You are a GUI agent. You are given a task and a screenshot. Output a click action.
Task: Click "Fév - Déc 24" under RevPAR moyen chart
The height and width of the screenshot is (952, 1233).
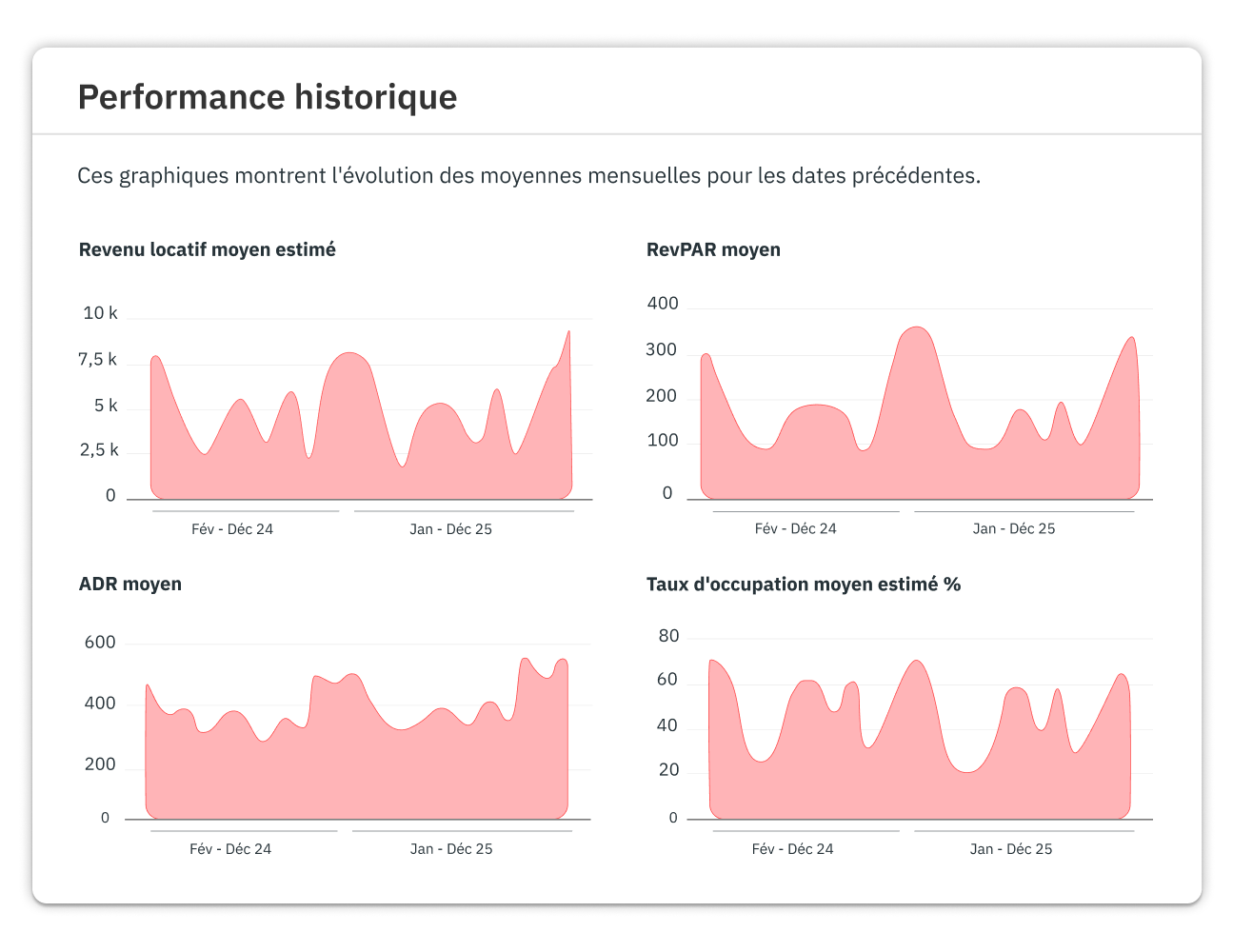(796, 528)
